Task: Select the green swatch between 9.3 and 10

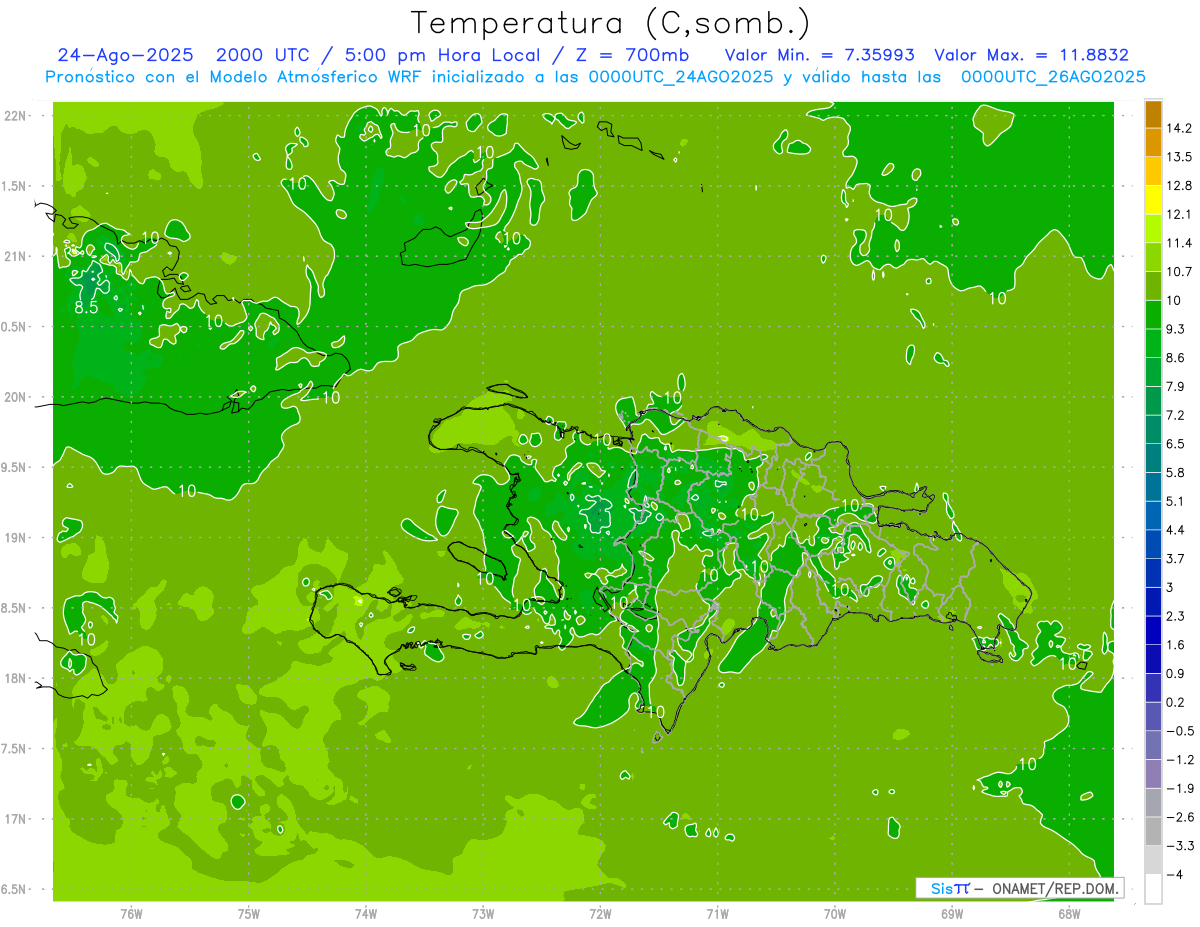Action: pos(1153,314)
